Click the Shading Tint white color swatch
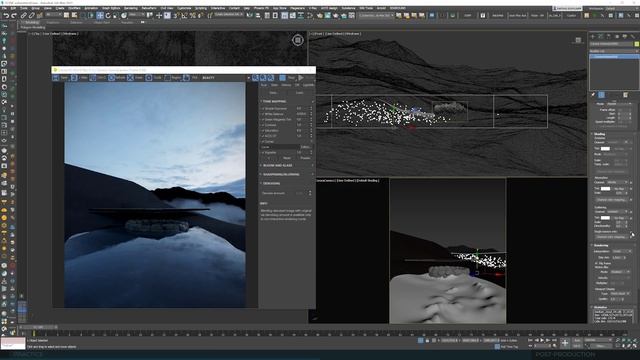 pos(605,149)
